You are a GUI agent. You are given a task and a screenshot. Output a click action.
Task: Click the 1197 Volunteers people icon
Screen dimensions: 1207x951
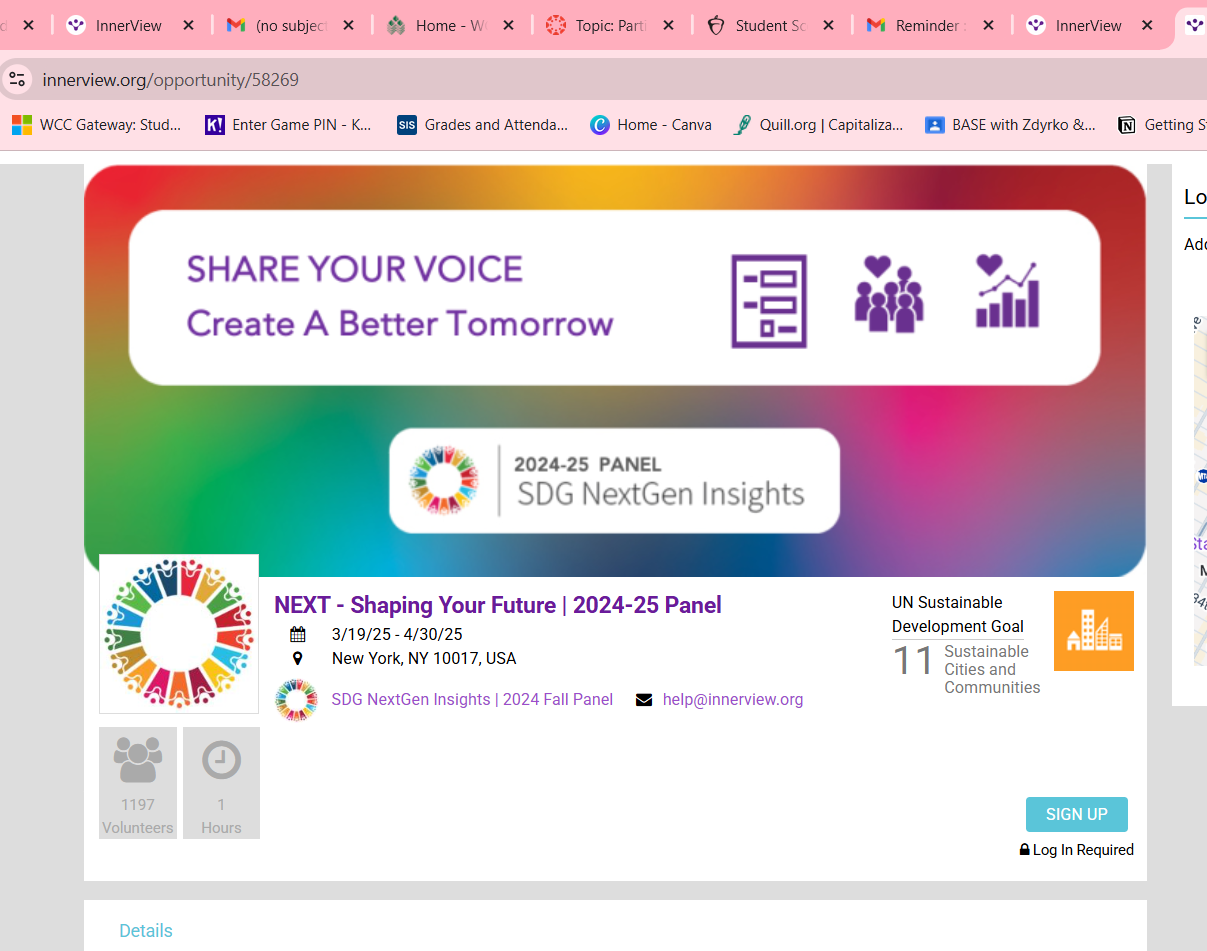point(138,760)
